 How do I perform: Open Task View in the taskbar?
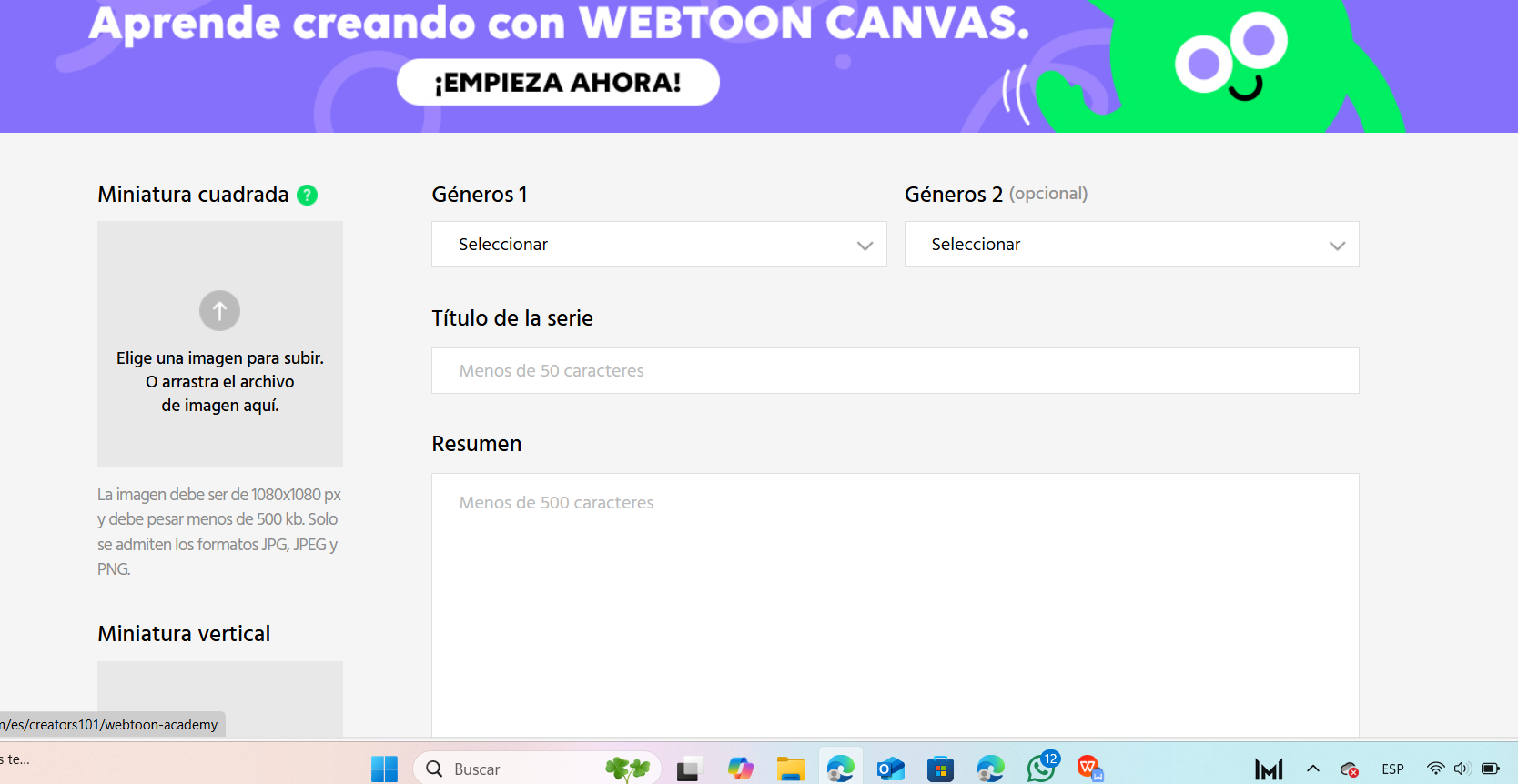(690, 769)
